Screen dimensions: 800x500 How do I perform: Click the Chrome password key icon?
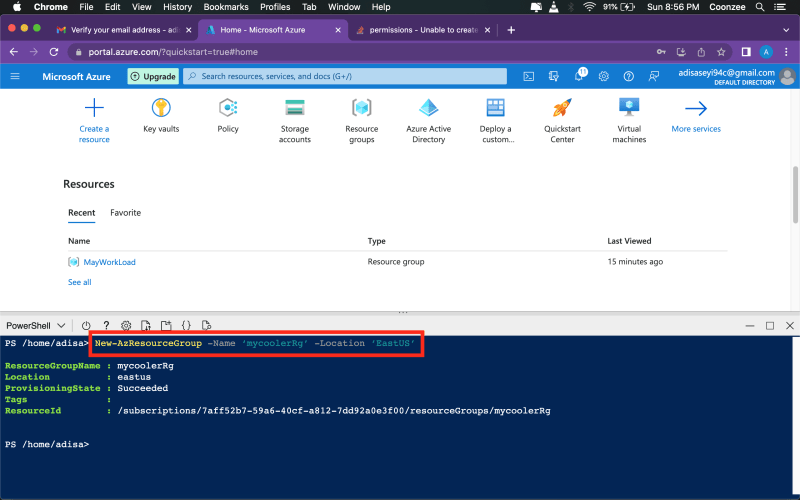(661, 52)
